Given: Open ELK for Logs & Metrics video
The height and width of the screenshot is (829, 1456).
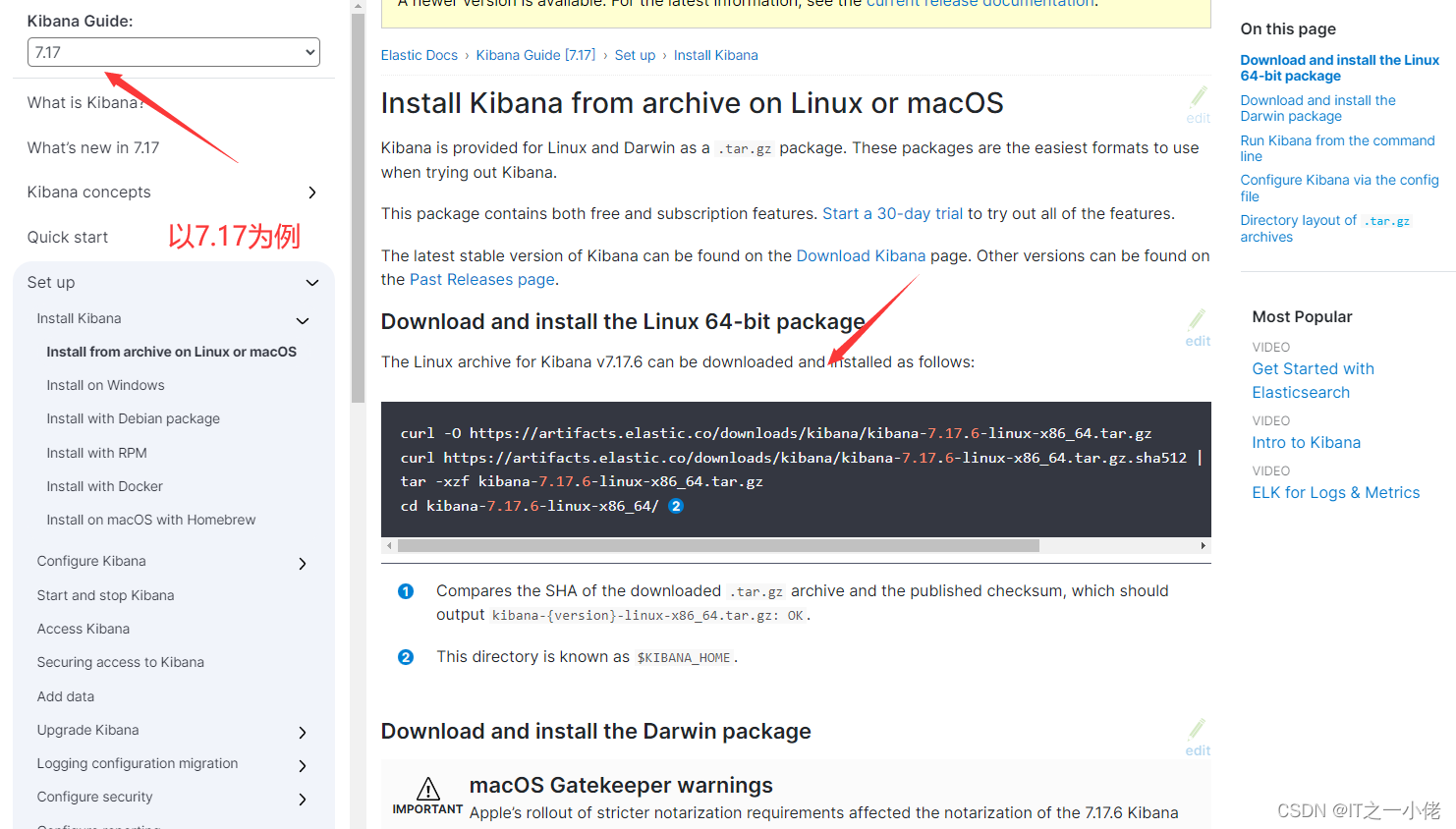Looking at the screenshot, I should click(x=1335, y=492).
